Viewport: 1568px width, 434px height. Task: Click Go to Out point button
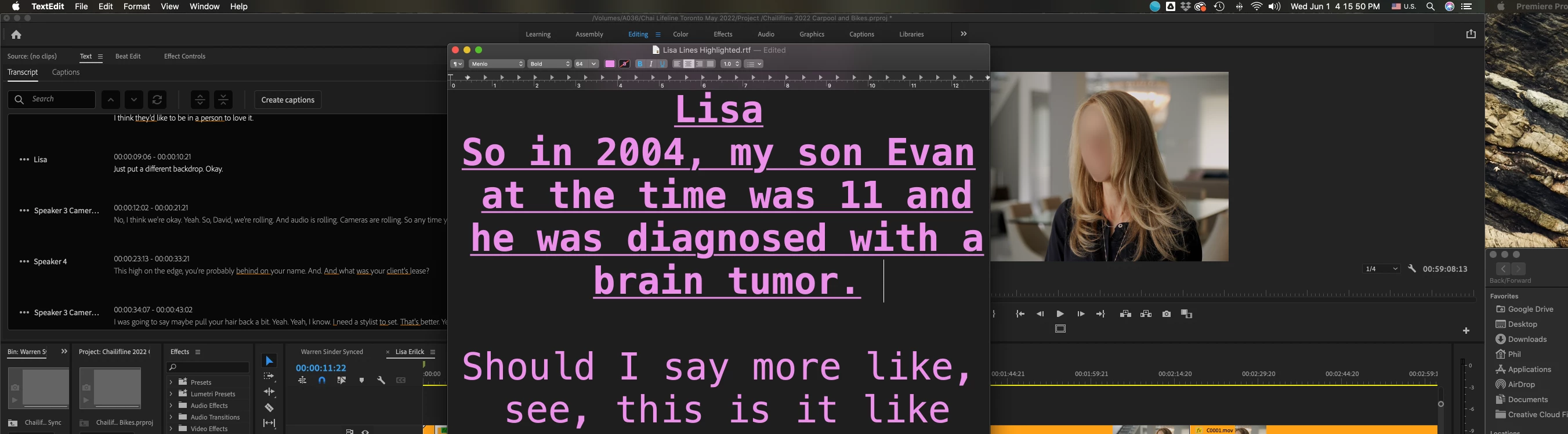click(x=1100, y=314)
